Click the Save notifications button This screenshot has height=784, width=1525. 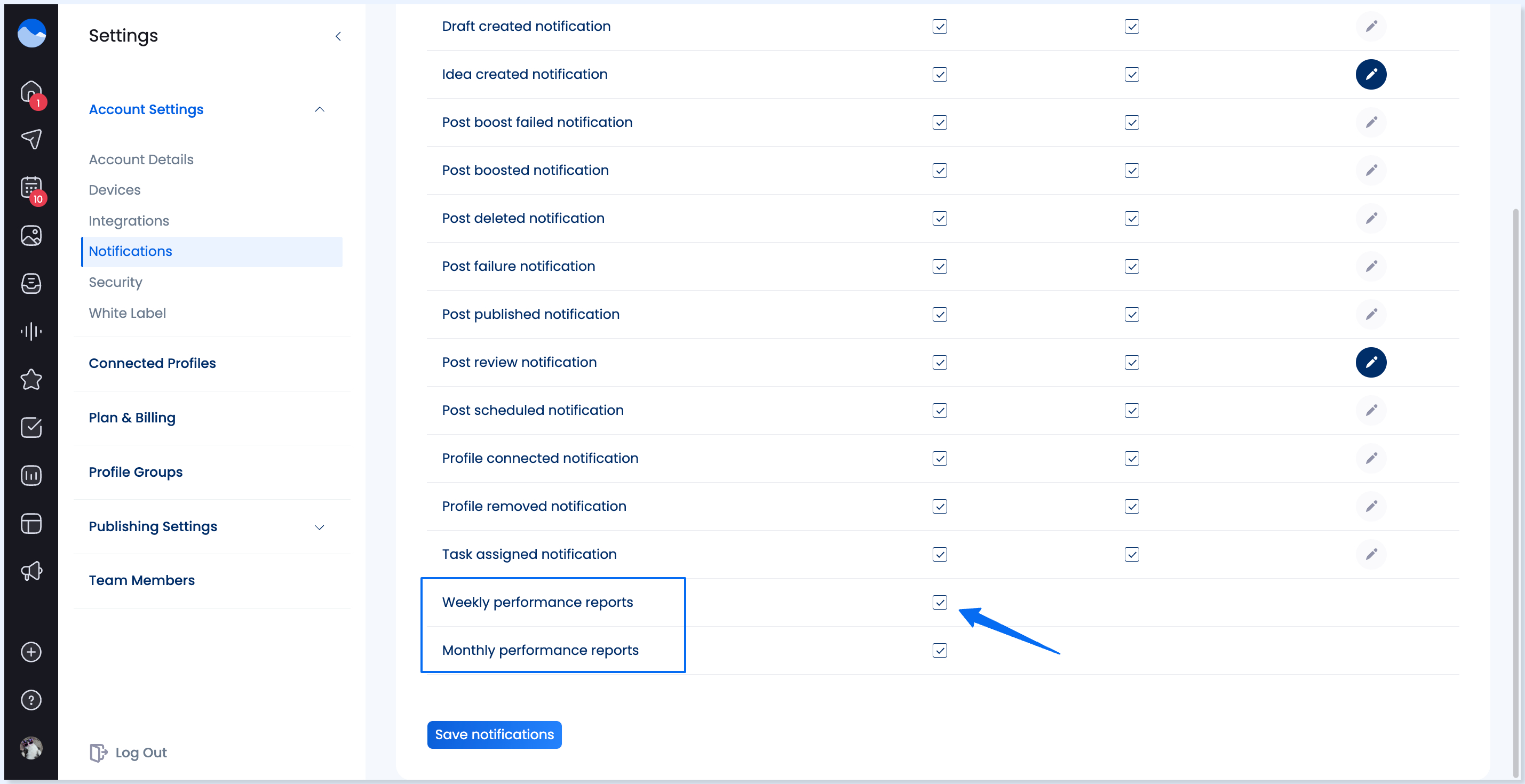pos(494,734)
